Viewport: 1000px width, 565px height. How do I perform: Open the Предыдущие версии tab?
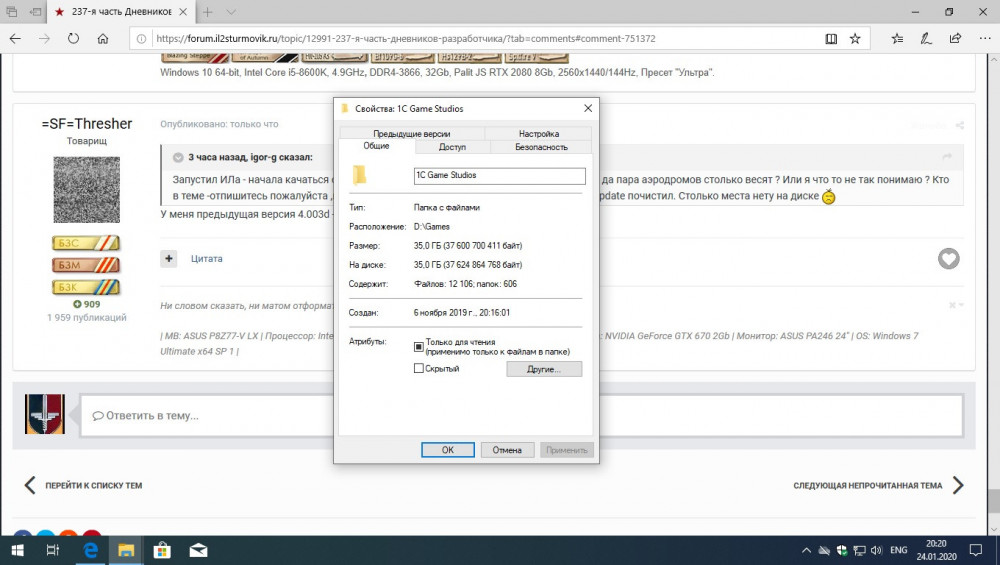[412, 133]
